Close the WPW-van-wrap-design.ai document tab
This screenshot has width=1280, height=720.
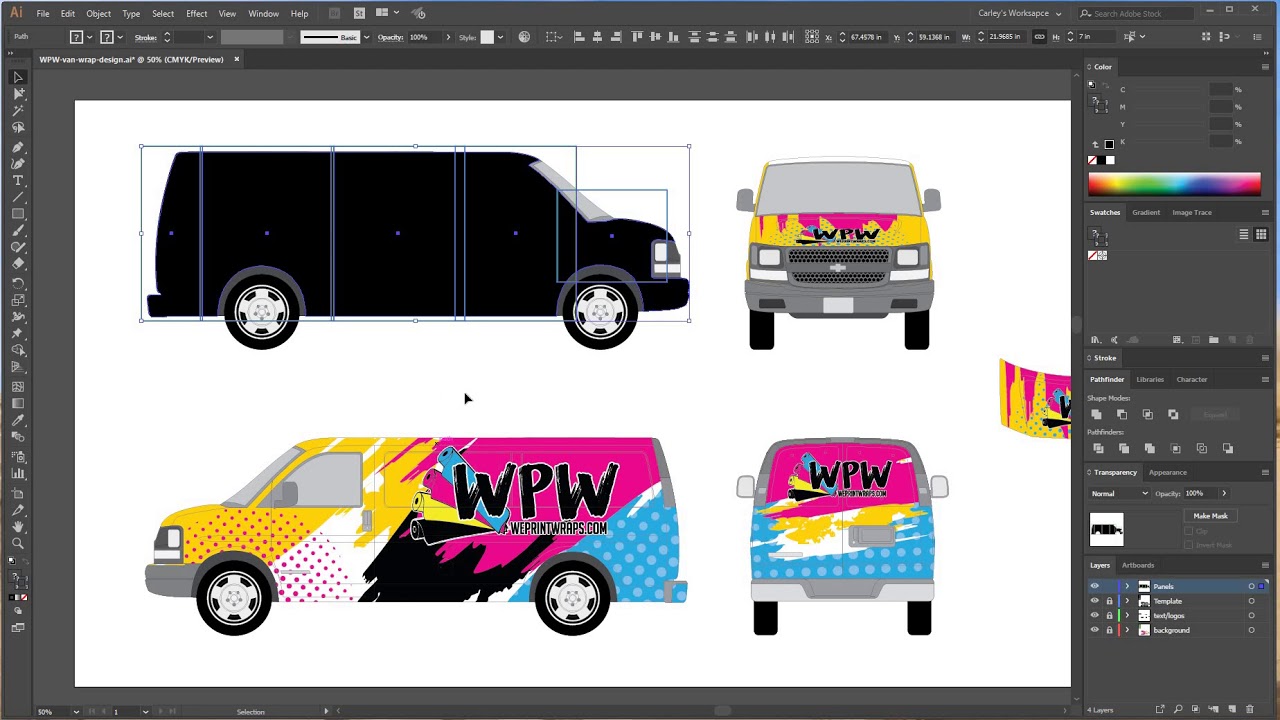[x=237, y=59]
